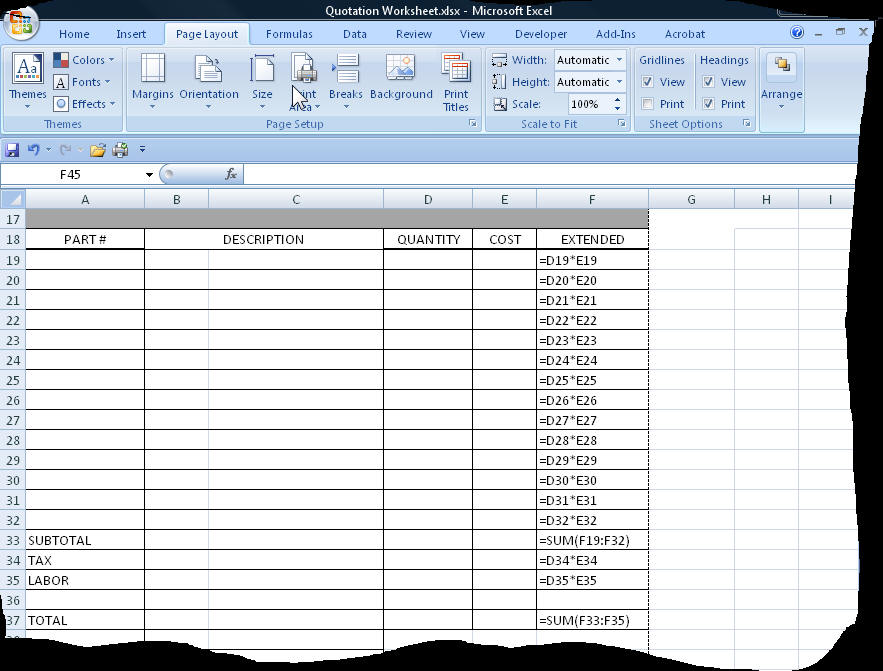Increase the Scale value with the up stepper
The height and width of the screenshot is (671, 883).
(x=617, y=98)
